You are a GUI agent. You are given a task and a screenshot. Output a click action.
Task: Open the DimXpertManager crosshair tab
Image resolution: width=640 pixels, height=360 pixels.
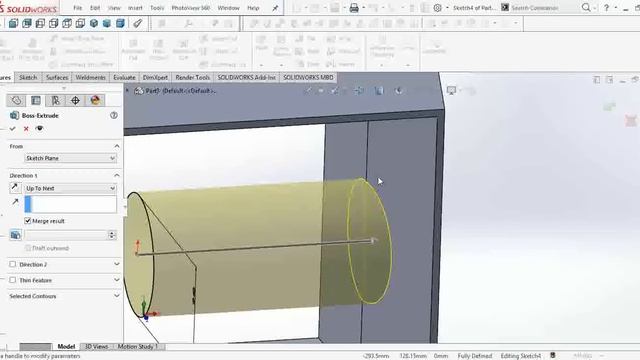[75, 100]
